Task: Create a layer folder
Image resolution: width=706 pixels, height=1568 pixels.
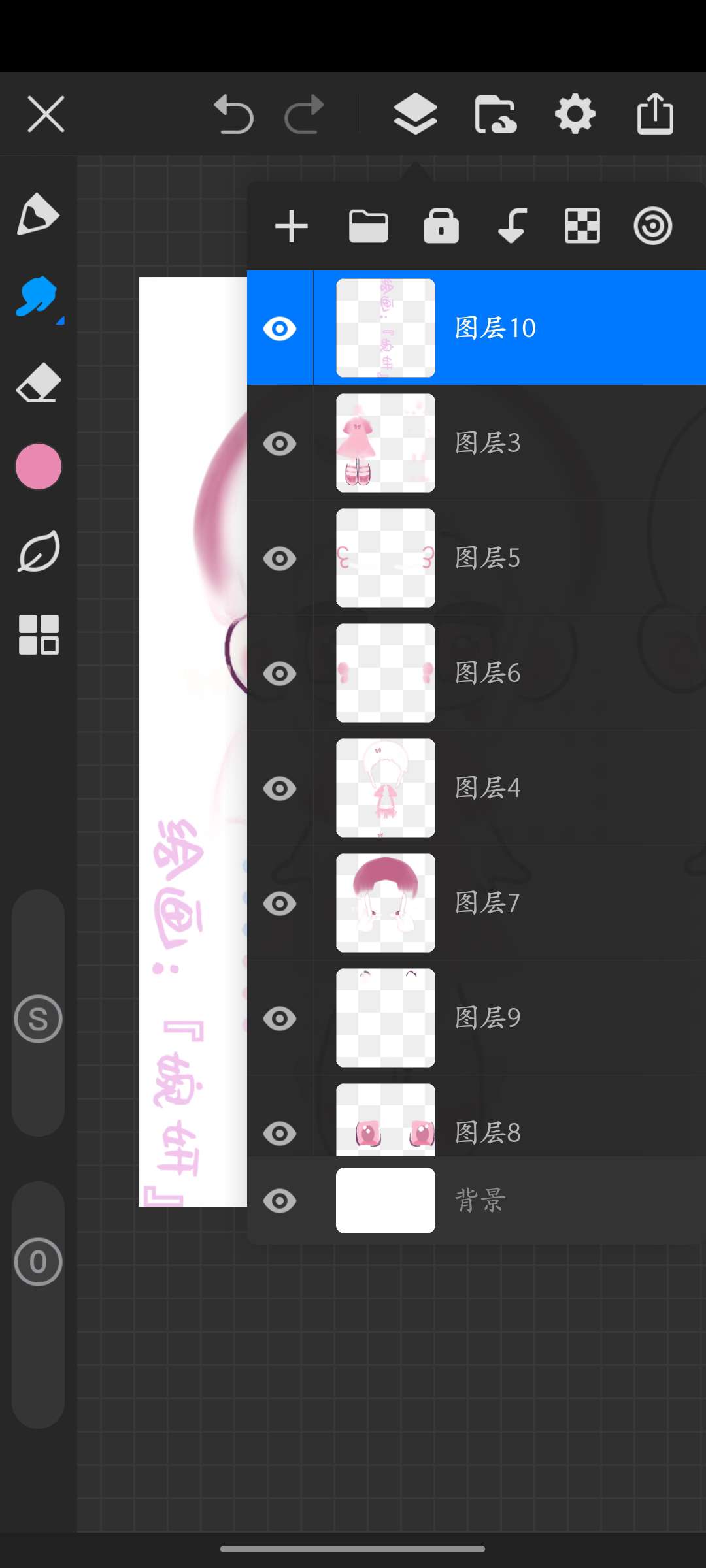Action: click(x=369, y=227)
